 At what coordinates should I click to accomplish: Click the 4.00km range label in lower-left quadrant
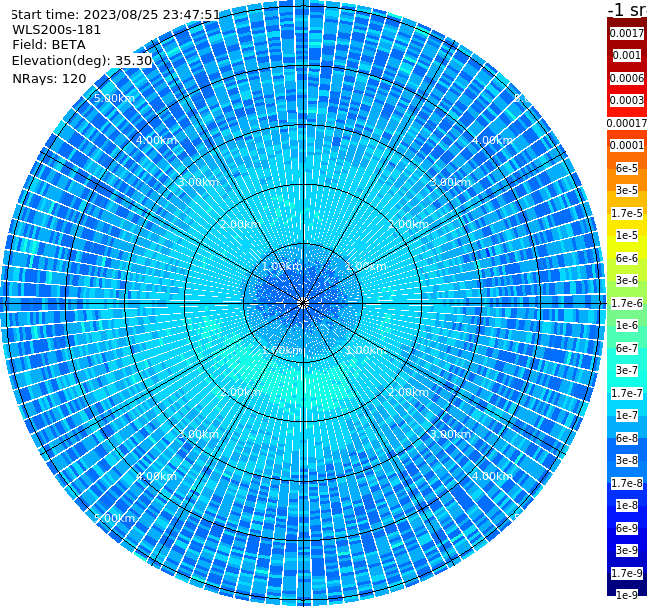click(x=156, y=476)
